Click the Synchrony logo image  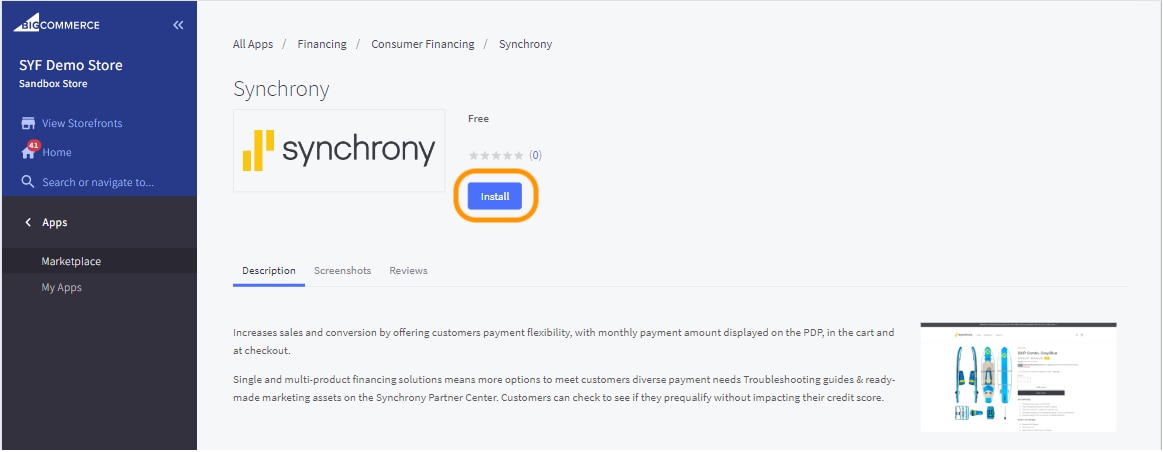click(339, 151)
